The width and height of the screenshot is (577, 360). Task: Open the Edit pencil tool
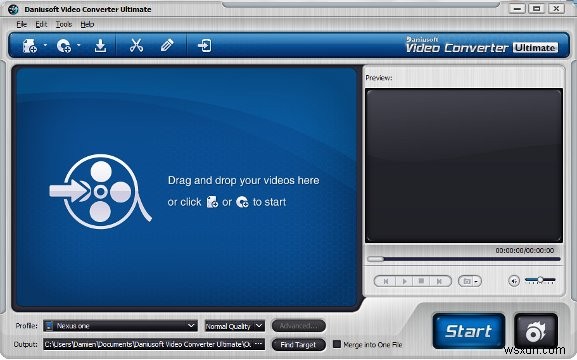[167, 46]
